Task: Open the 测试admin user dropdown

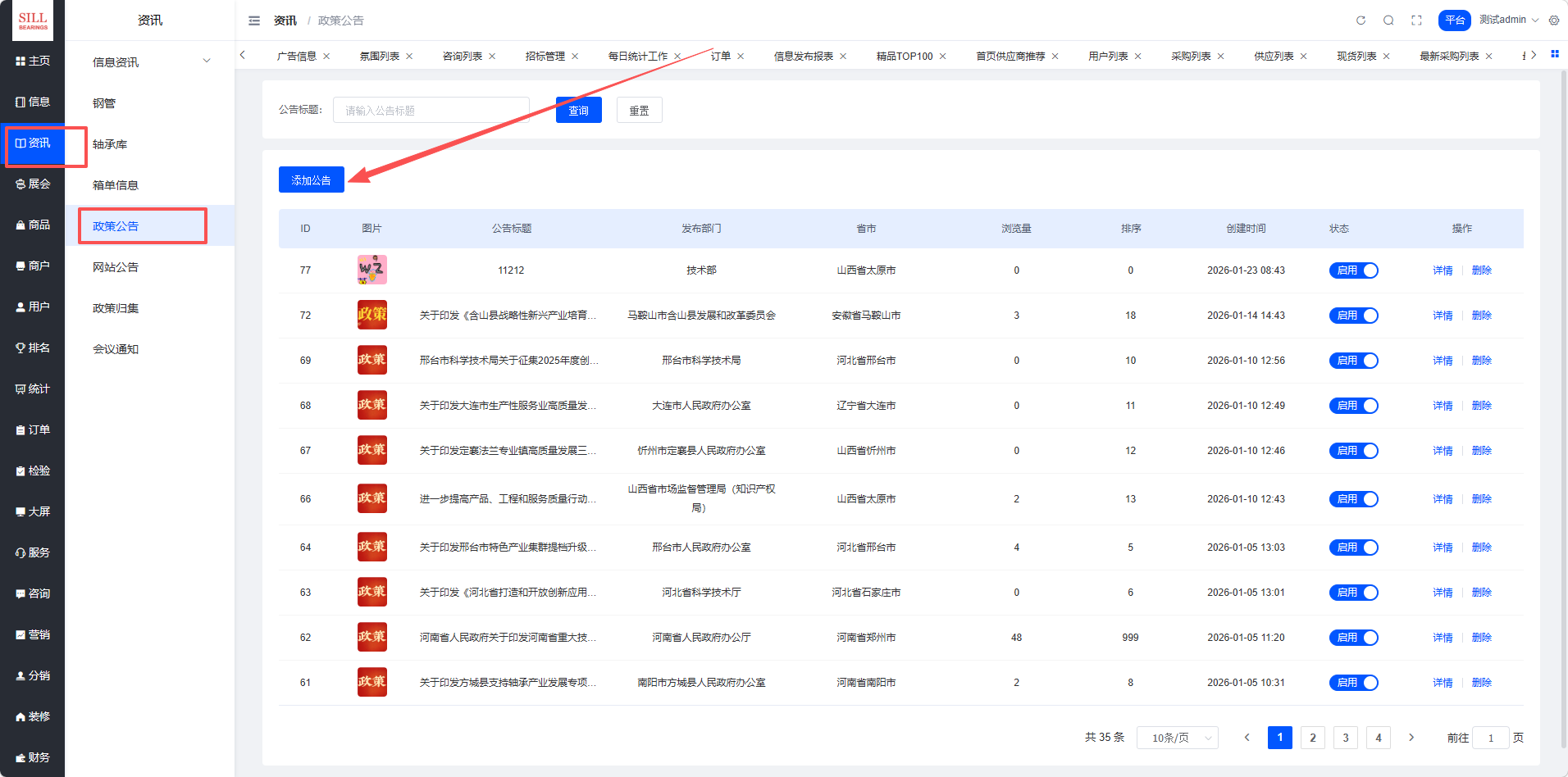Action: tap(1508, 20)
